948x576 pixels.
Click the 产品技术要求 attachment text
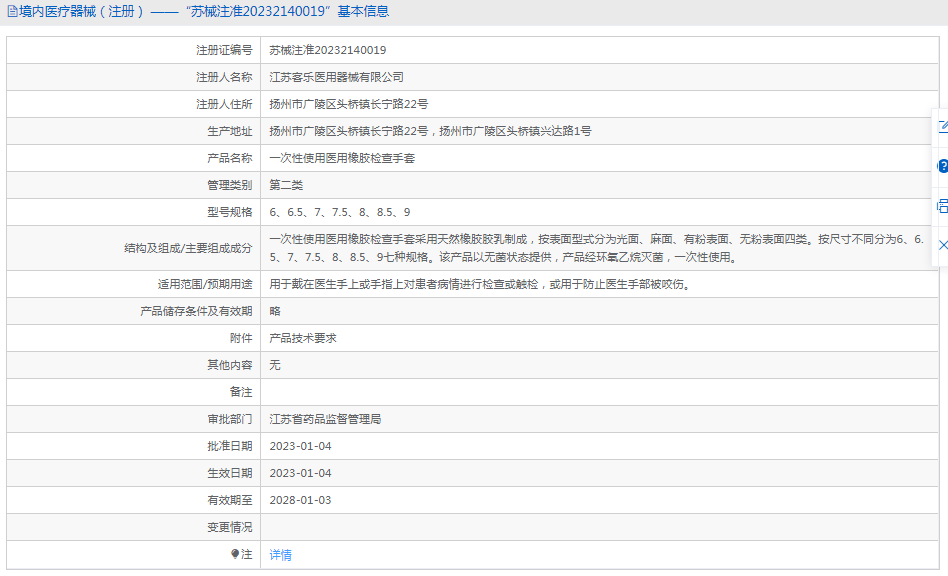[303, 338]
